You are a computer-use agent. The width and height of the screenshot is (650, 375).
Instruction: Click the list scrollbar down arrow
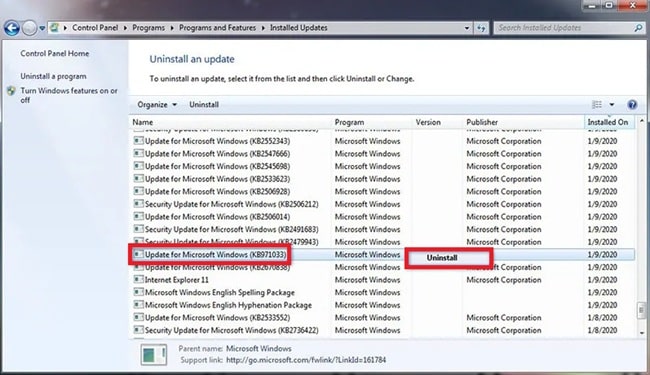pyautogui.click(x=642, y=333)
